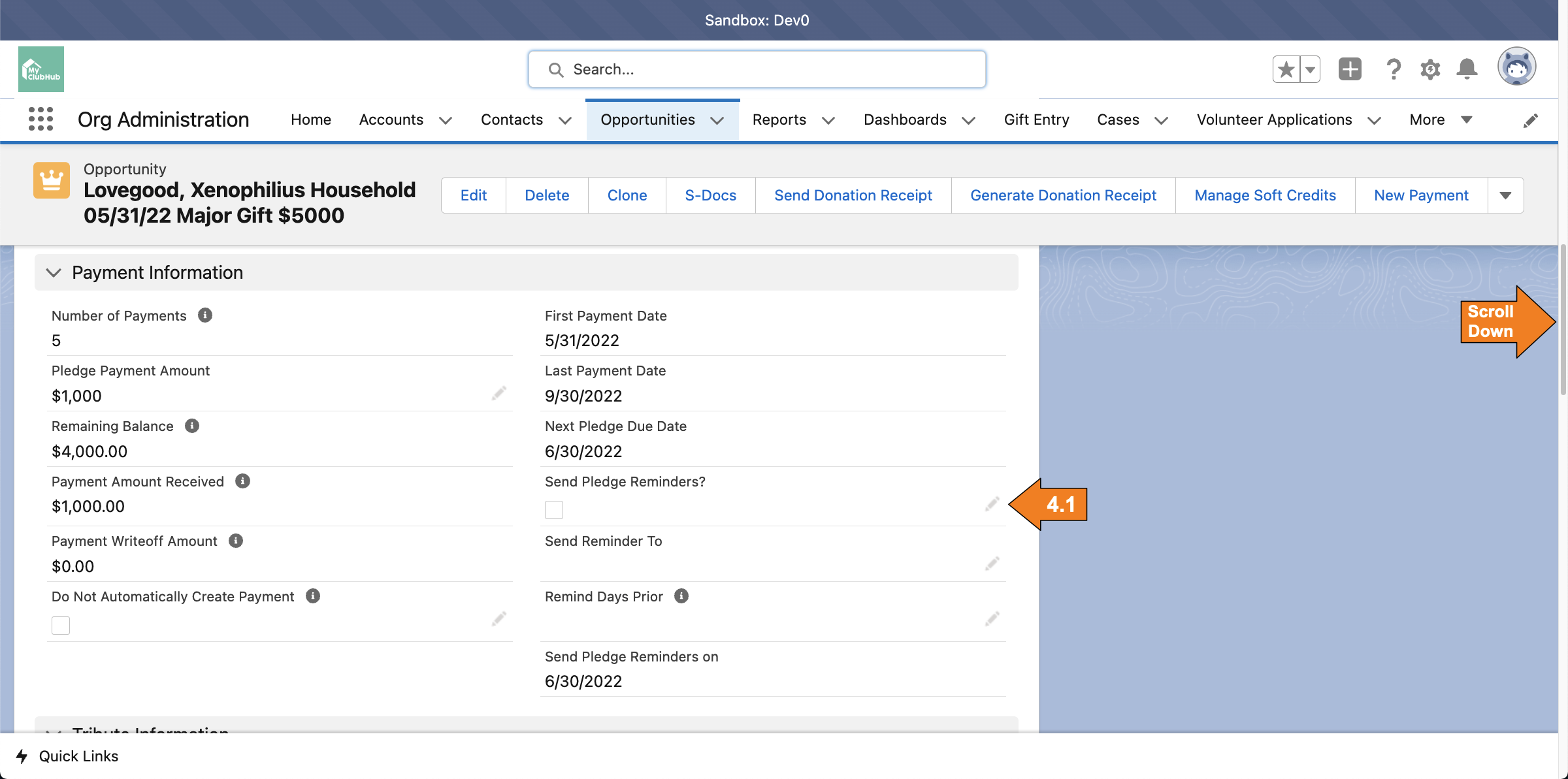Open the Reports menu item

[779, 119]
